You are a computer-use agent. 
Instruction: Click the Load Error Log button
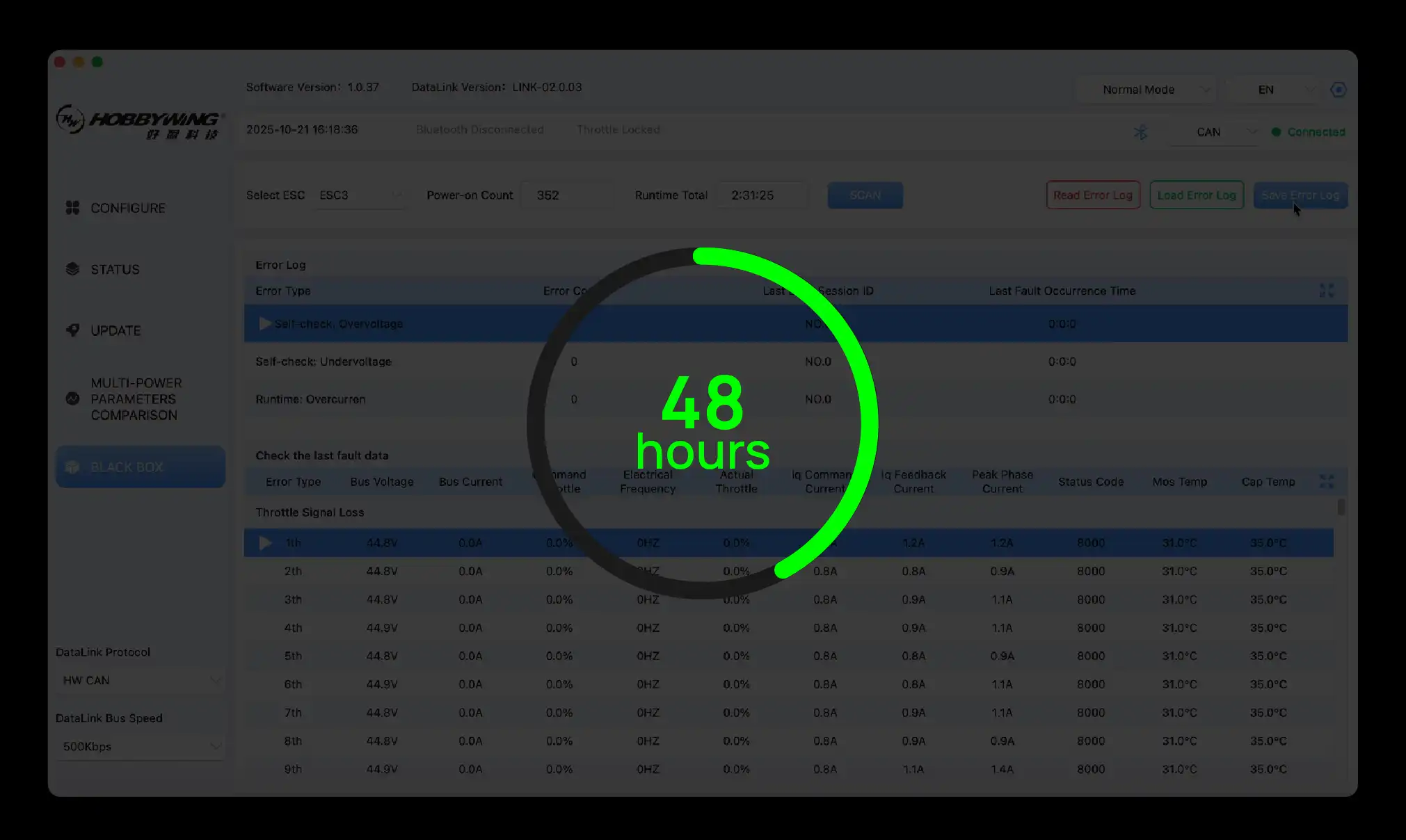coord(1196,195)
